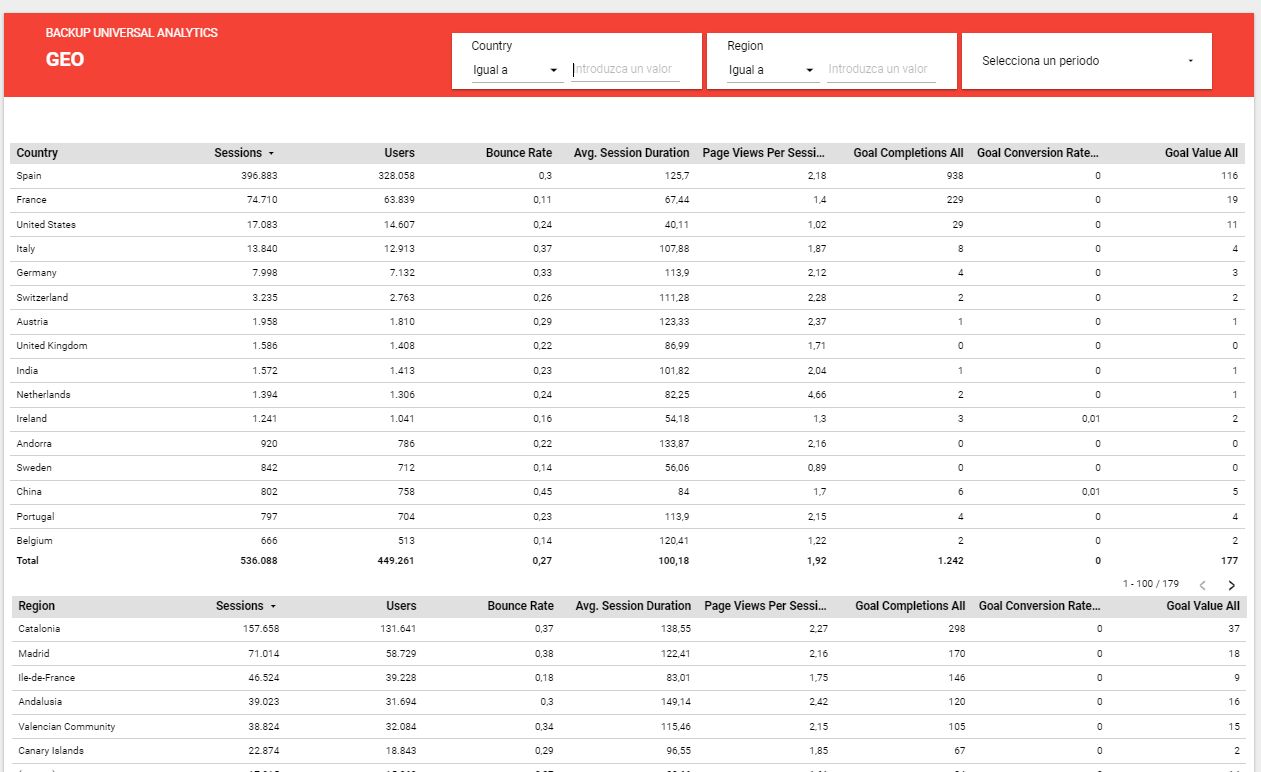Viewport: 1261px width, 772px height.
Task: Select the China country row
Action: tap(627, 492)
